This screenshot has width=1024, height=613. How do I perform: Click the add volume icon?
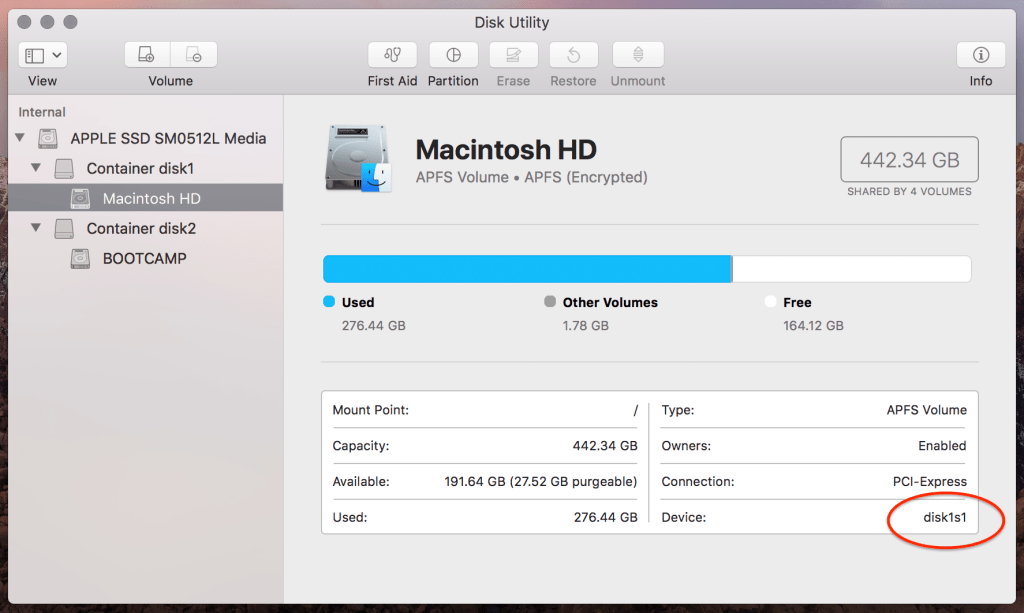[x=147, y=55]
